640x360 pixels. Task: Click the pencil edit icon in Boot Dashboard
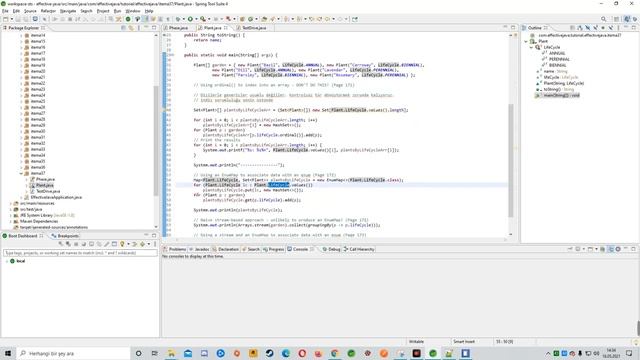point(107,244)
